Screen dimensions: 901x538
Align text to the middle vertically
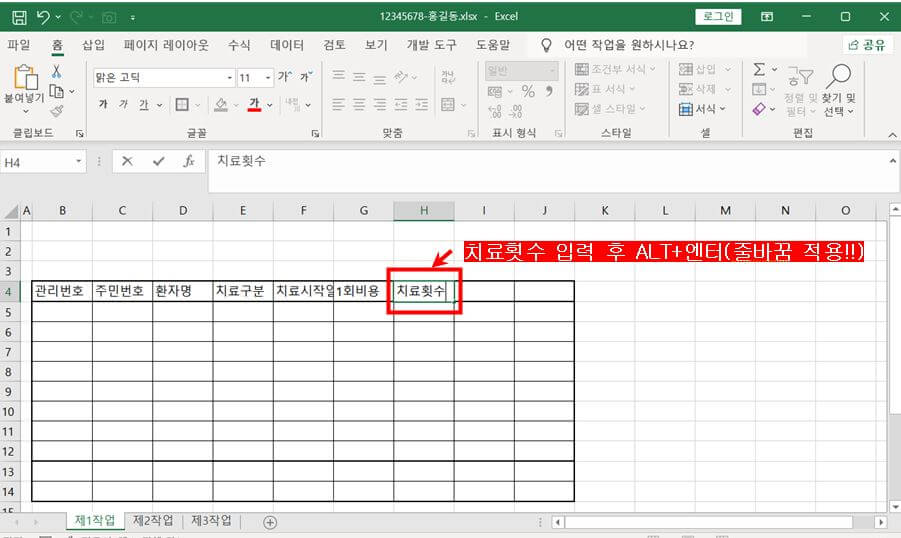coord(359,77)
